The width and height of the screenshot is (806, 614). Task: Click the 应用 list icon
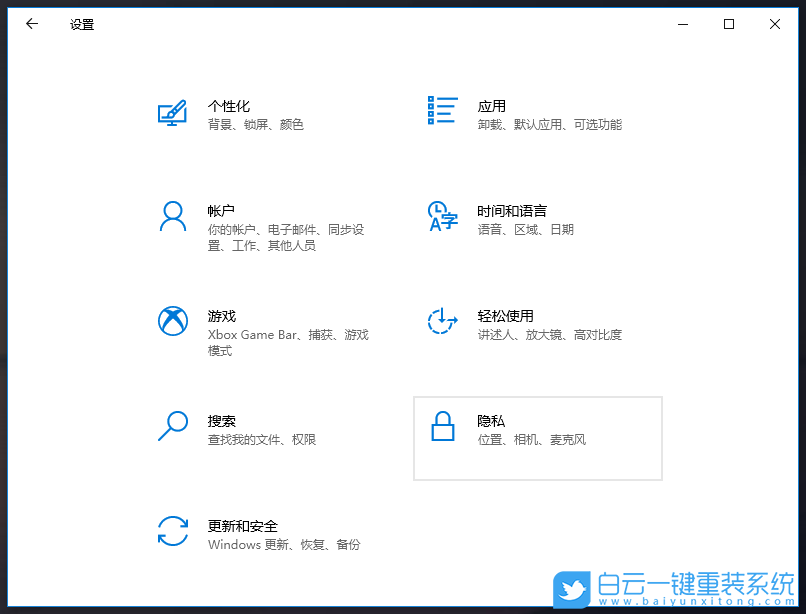(441, 110)
